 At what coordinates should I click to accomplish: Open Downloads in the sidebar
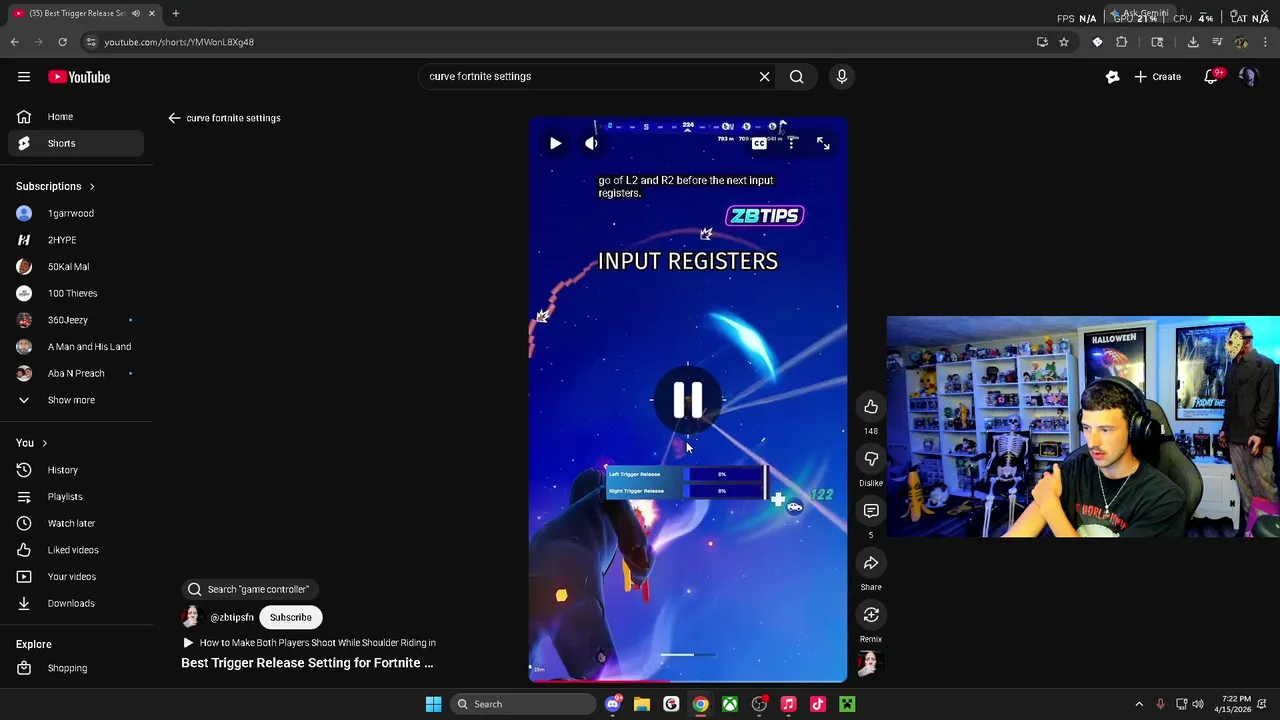tap(76, 603)
